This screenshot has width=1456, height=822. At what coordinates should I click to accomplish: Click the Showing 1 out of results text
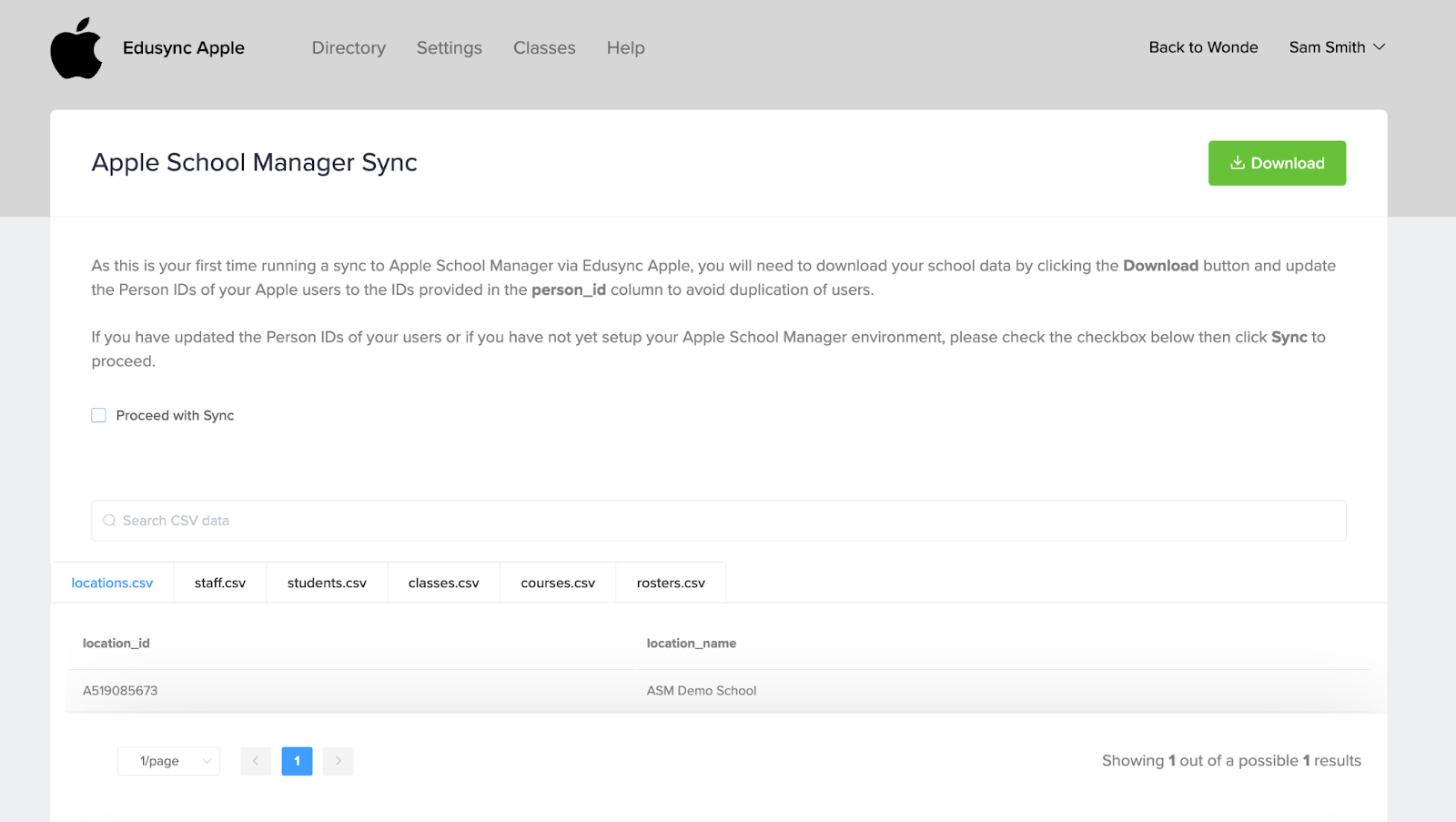[1231, 760]
